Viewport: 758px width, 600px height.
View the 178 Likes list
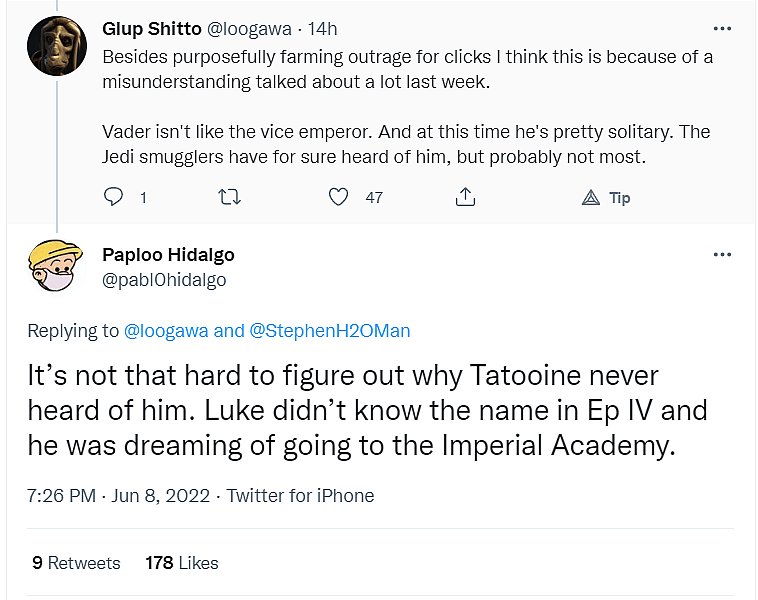point(181,563)
